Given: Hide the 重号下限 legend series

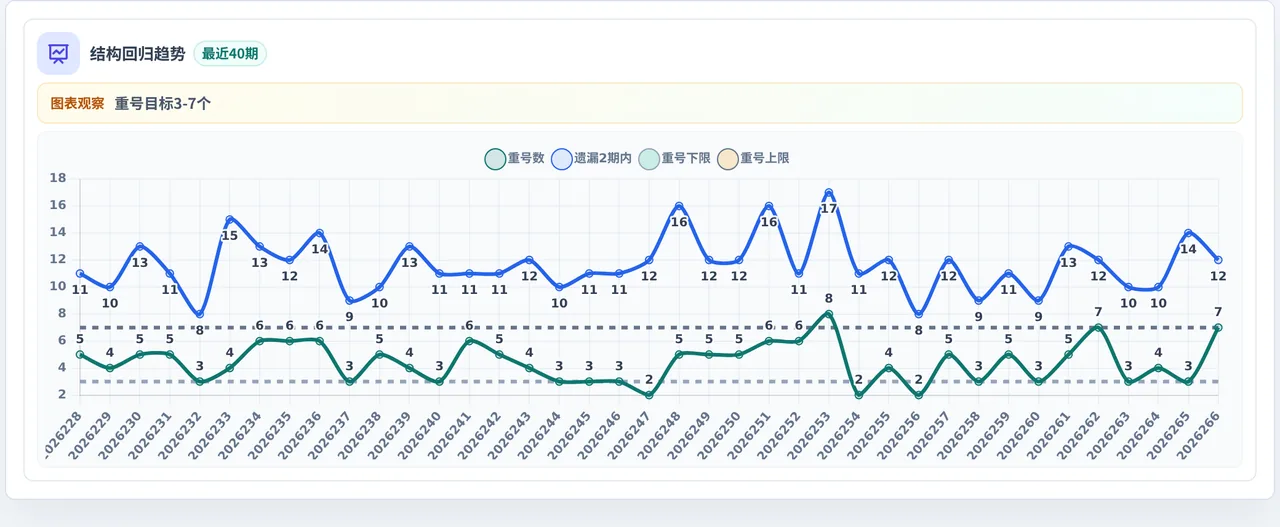Looking at the screenshot, I should [x=675, y=158].
